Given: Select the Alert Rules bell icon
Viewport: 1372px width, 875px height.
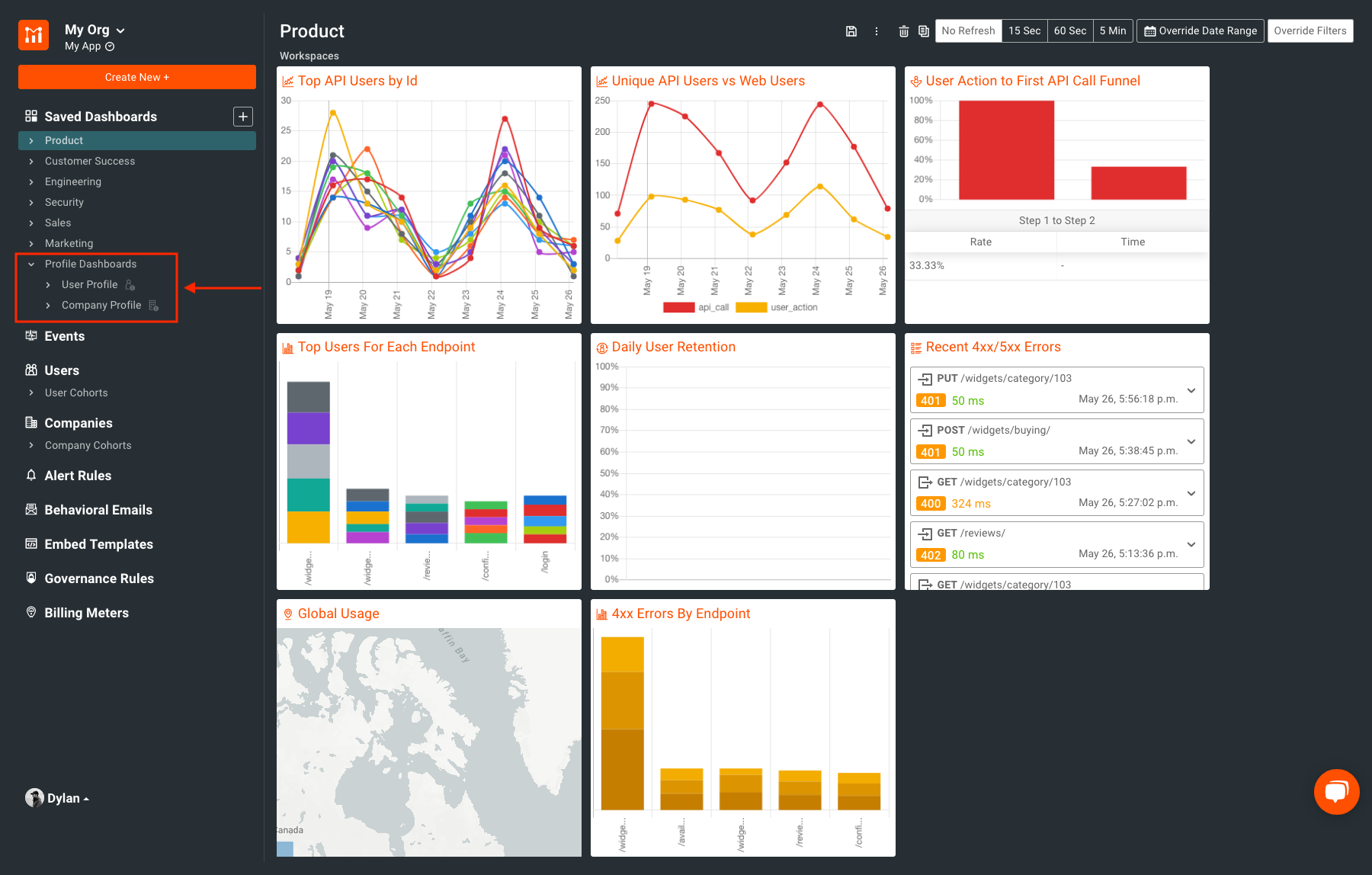Looking at the screenshot, I should point(30,475).
